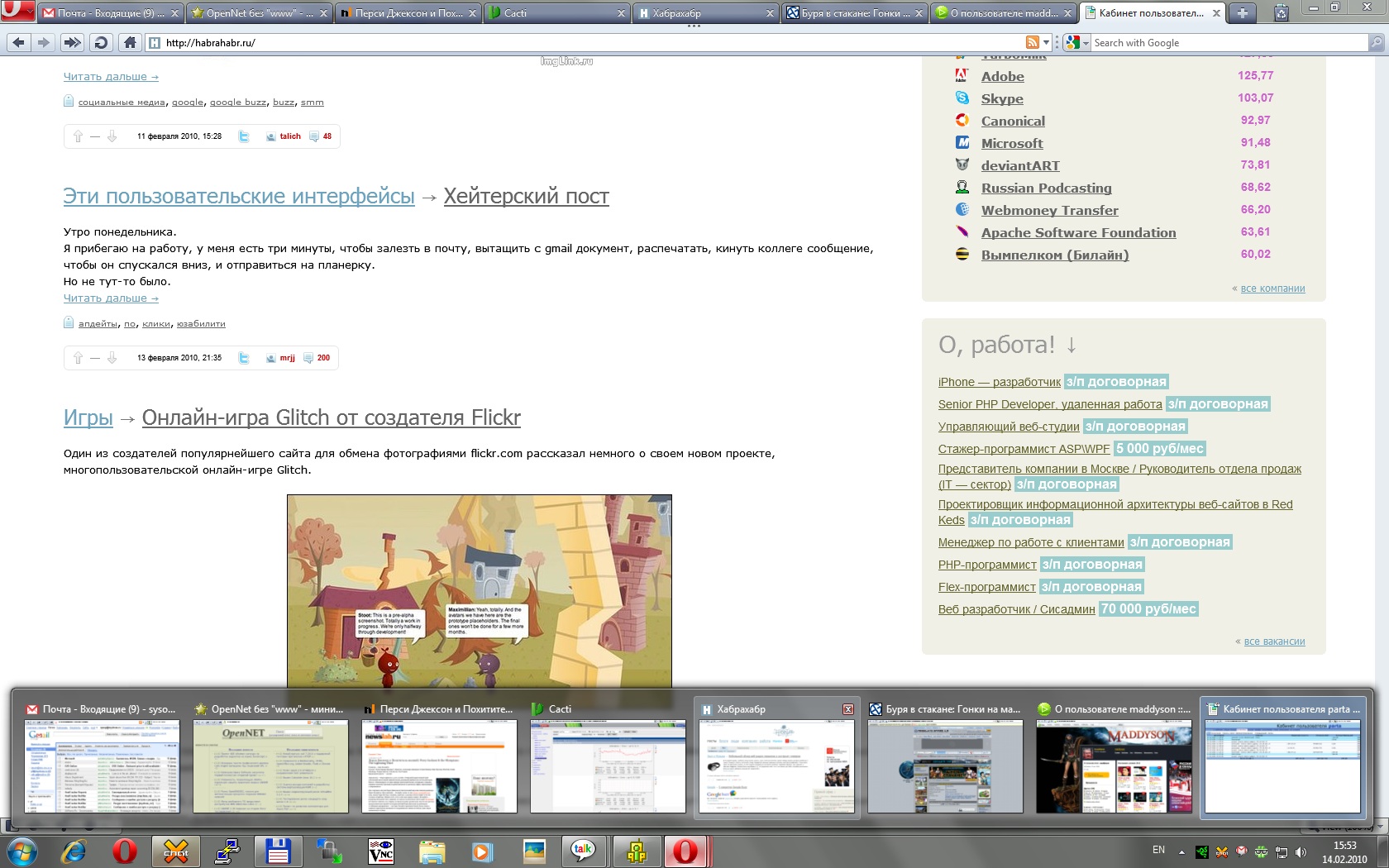The height and width of the screenshot is (868, 1389).
Task: Close the Cacti browser tab
Action: click(621, 13)
